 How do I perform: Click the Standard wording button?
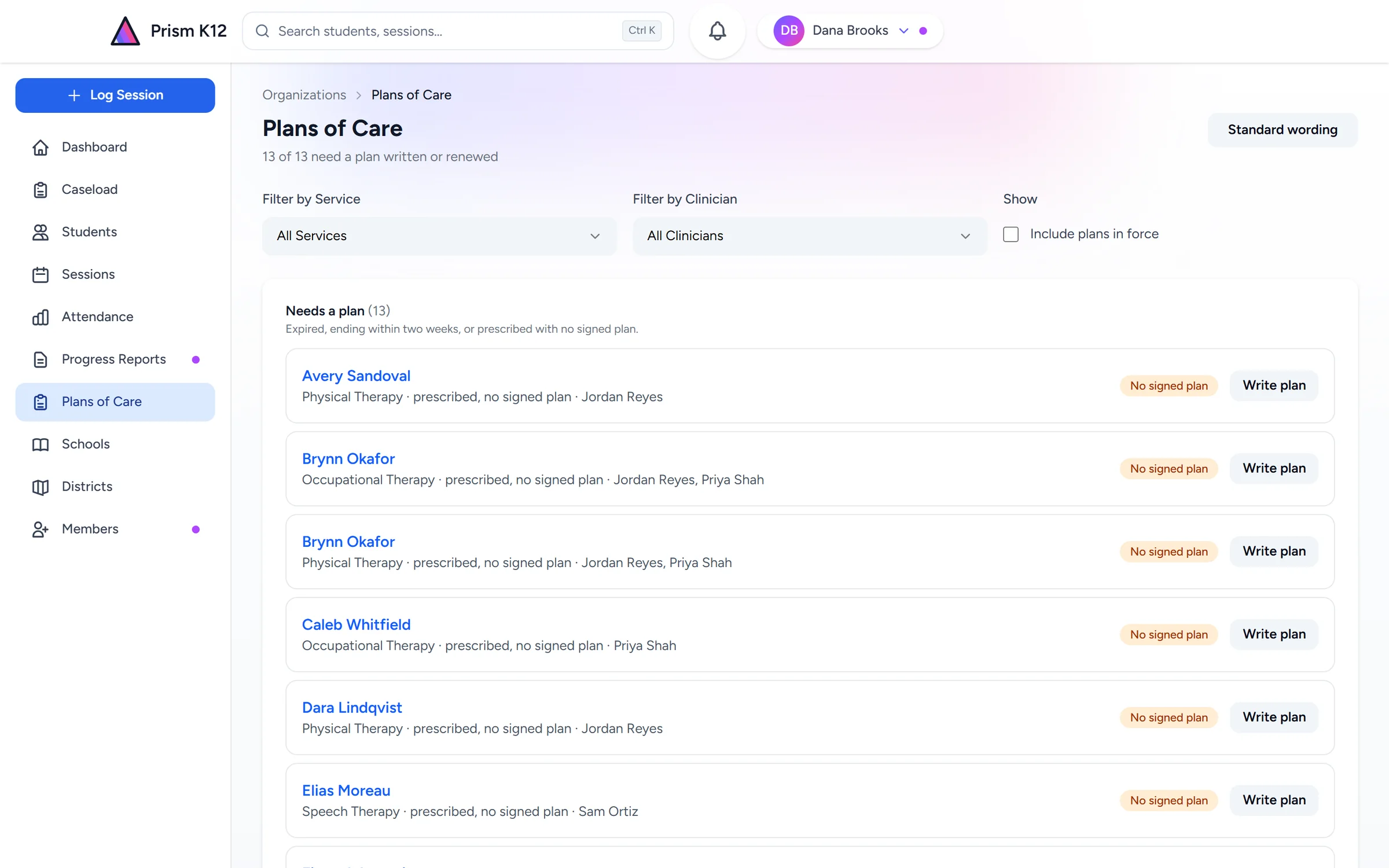[x=1283, y=130]
